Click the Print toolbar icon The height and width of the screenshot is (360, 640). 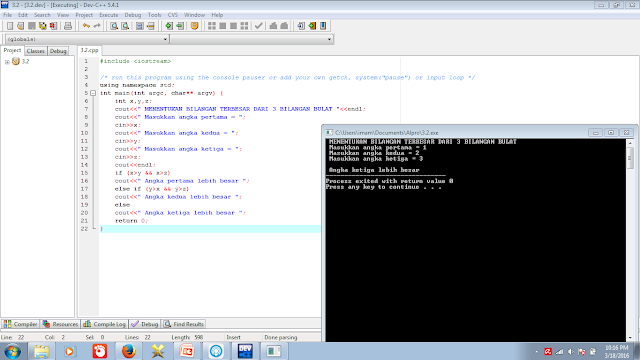click(x=68, y=26)
